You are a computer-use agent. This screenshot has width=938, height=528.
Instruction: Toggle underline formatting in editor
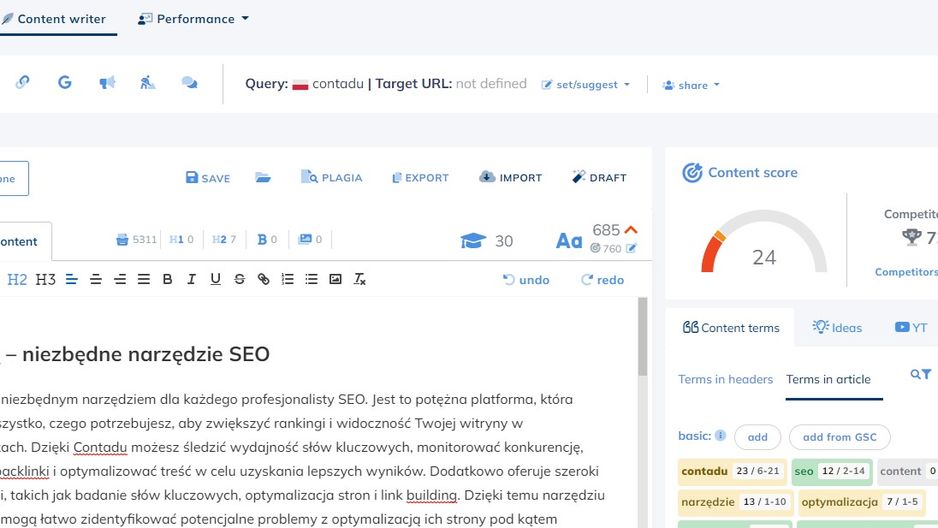pyautogui.click(x=215, y=279)
